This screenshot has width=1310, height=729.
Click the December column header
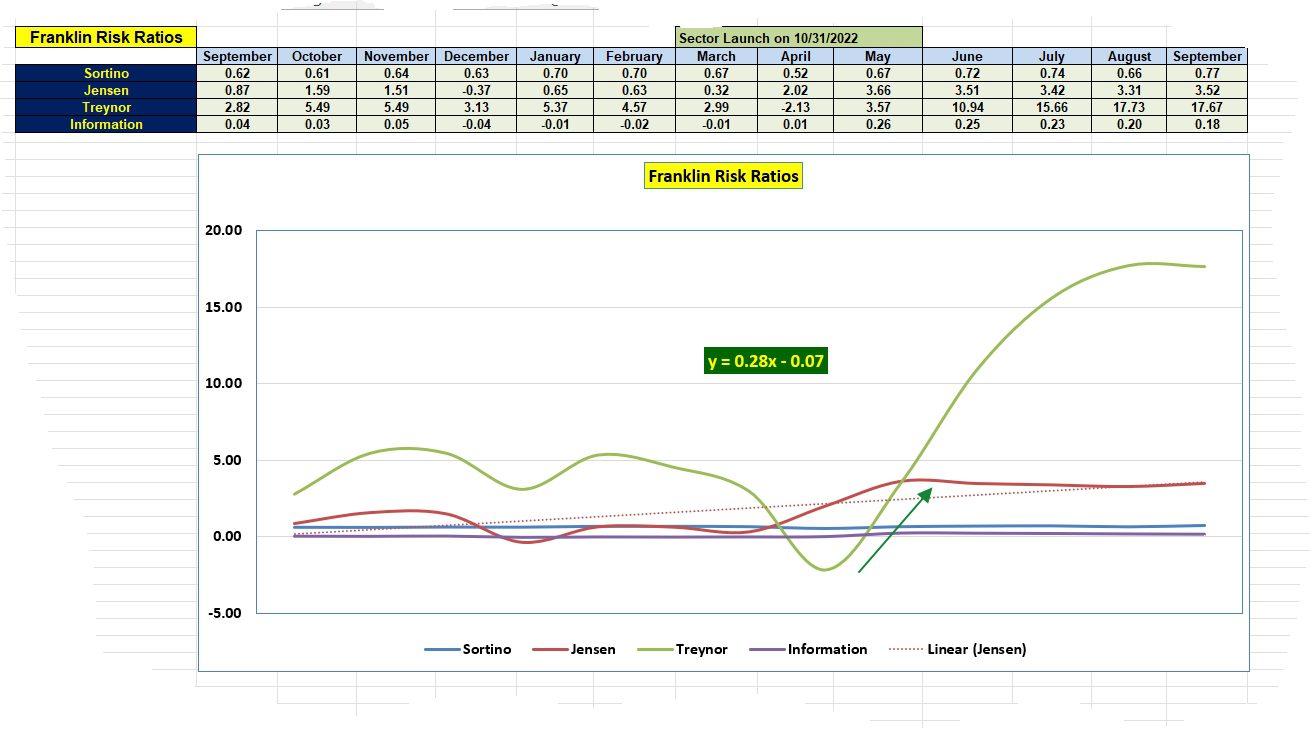coord(475,56)
